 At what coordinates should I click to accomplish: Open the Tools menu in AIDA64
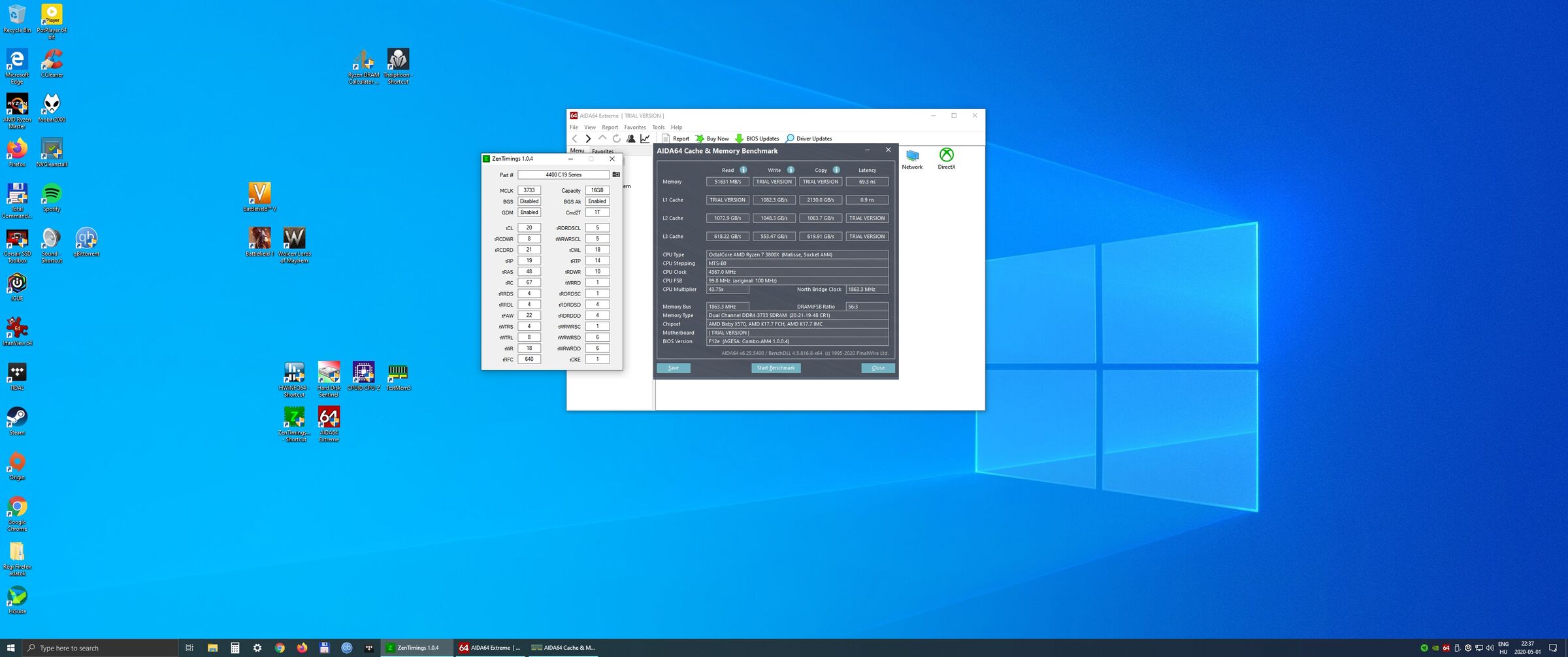[658, 127]
